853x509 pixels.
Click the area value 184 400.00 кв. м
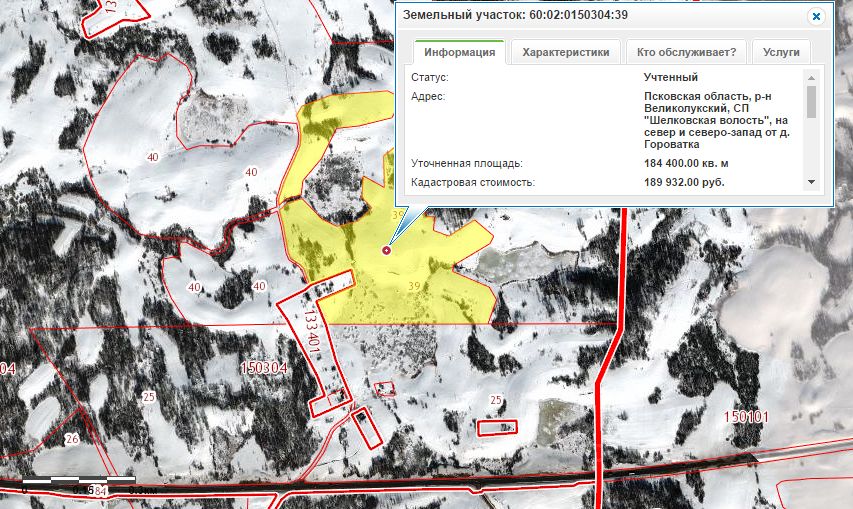[686, 163]
